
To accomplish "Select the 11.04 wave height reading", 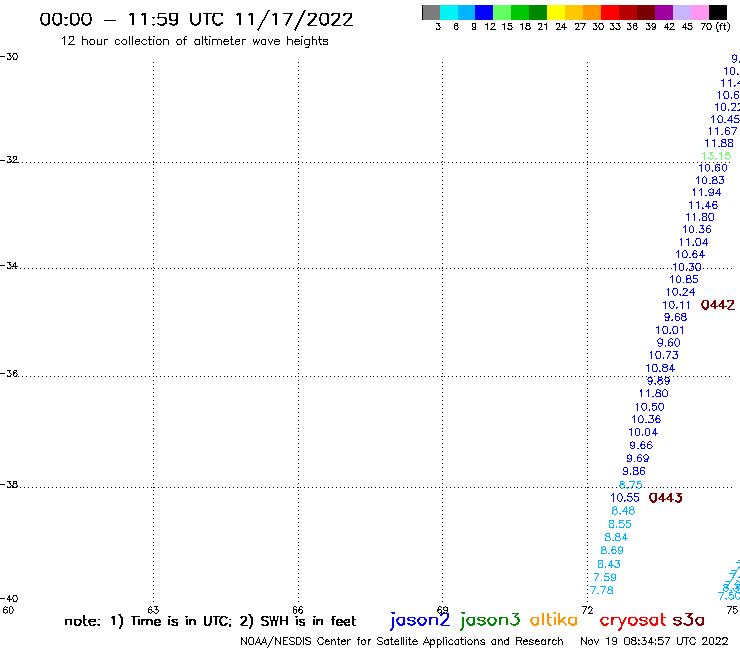I will tap(694, 242).
